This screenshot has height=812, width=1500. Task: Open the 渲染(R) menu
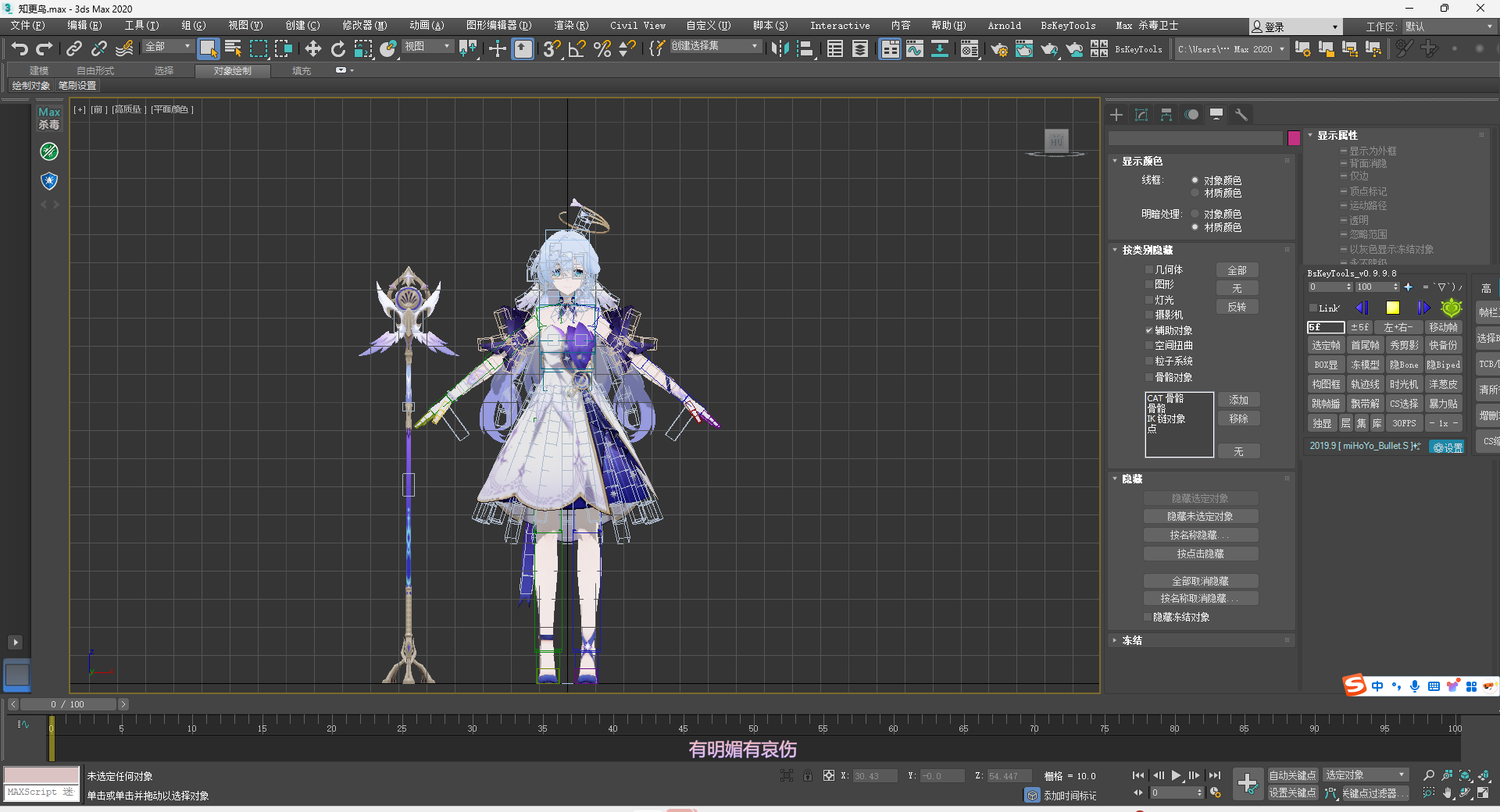[571, 26]
